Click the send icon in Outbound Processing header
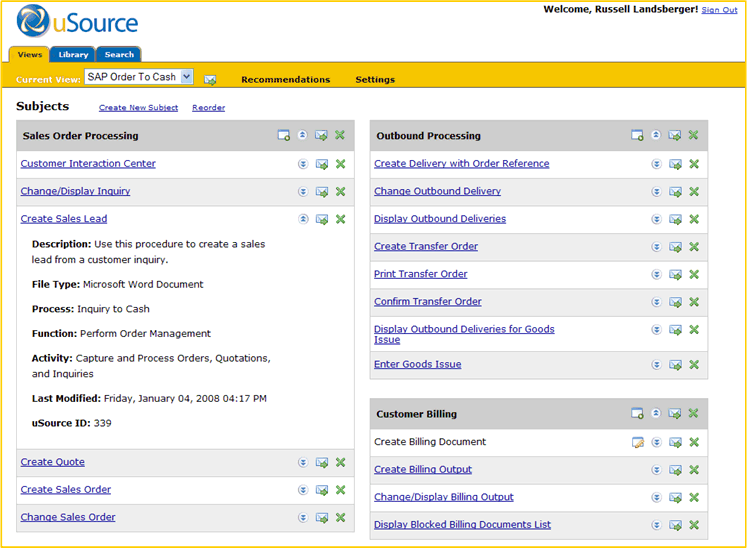The height and width of the screenshot is (548, 747). click(x=675, y=135)
